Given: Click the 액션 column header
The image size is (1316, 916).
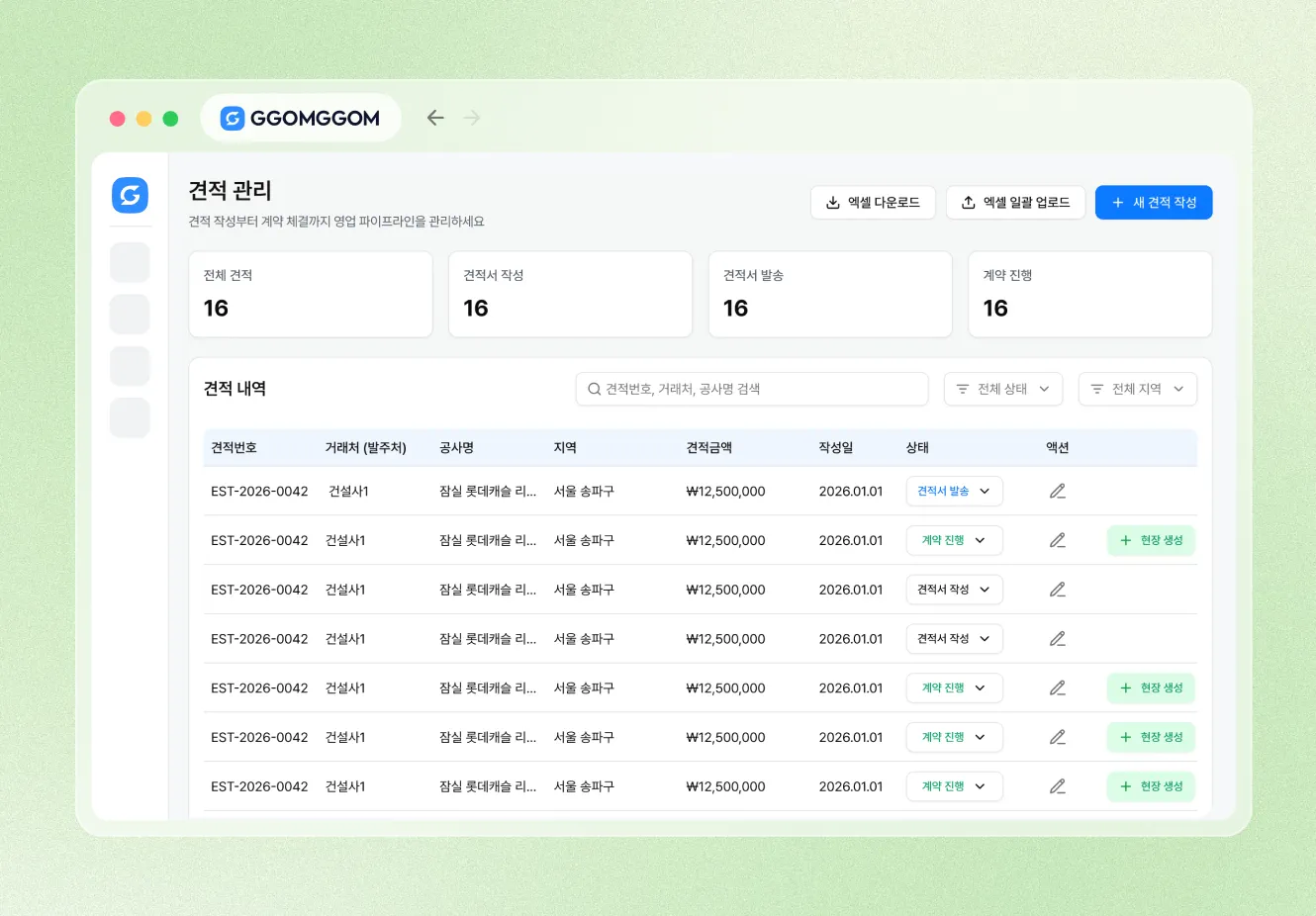Looking at the screenshot, I should coord(1058,448).
